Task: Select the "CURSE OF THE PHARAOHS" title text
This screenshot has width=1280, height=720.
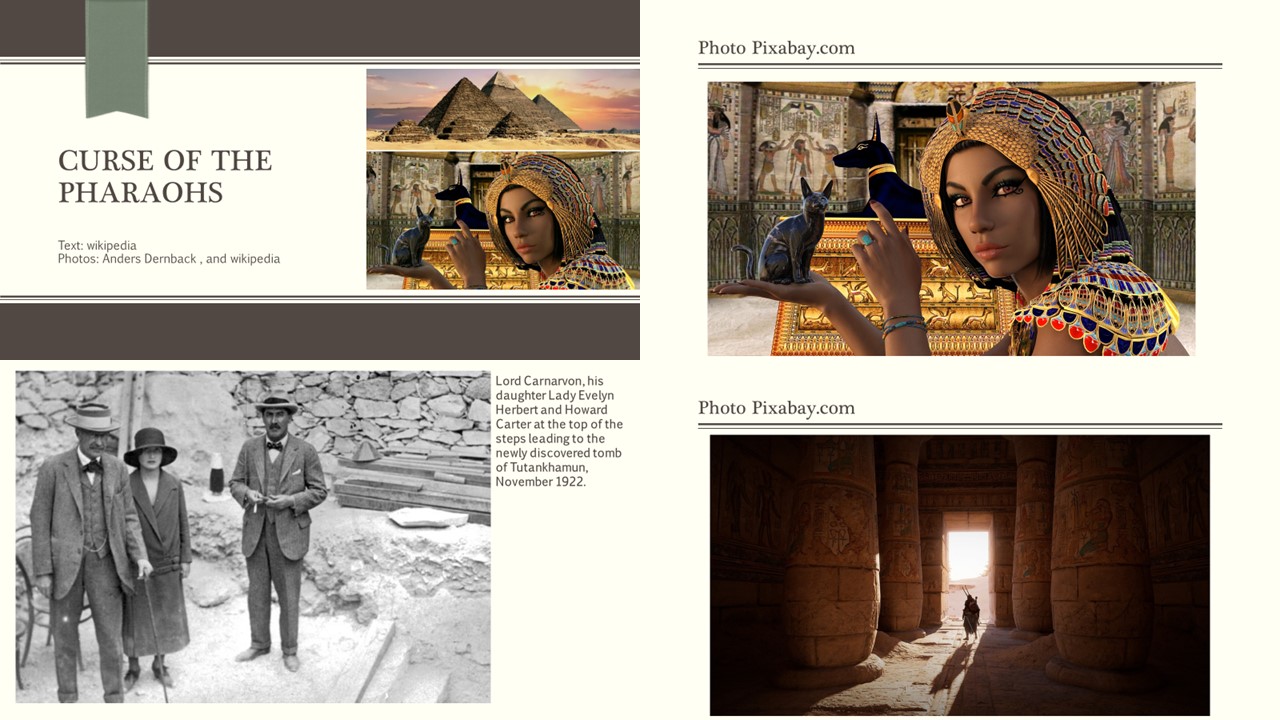Action: click(x=165, y=176)
